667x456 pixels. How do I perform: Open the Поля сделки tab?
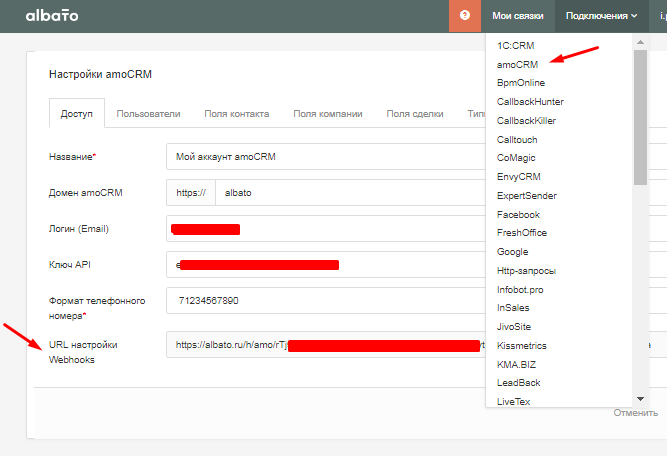[x=415, y=114]
